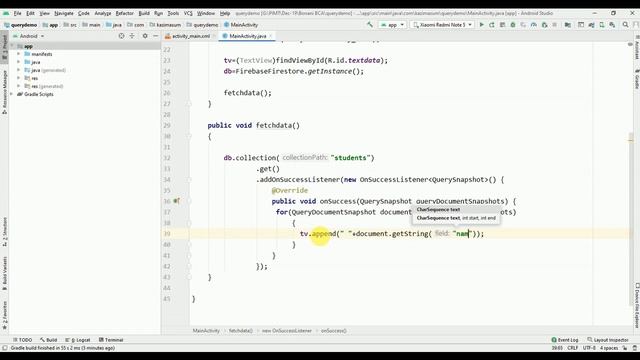This screenshot has height=360, width=640.
Task: Open the Build menu
Action: pos(144,13)
